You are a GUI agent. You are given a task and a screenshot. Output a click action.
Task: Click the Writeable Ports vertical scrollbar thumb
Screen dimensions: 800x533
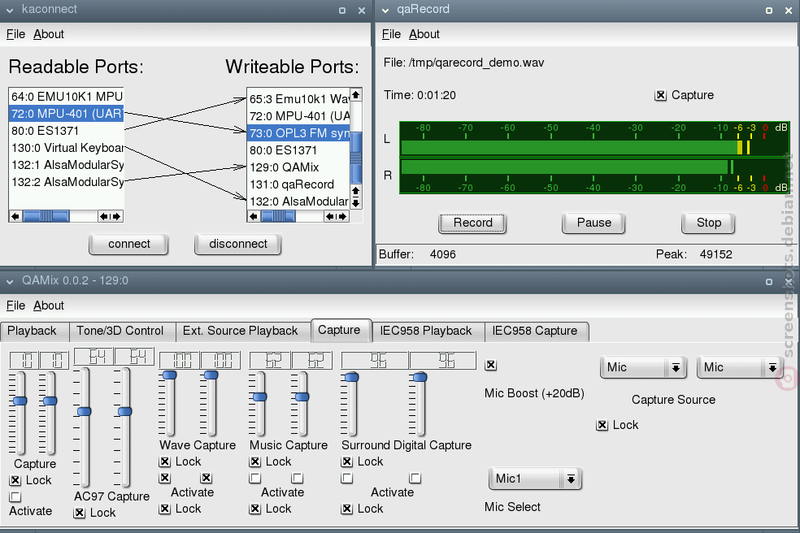(356, 157)
